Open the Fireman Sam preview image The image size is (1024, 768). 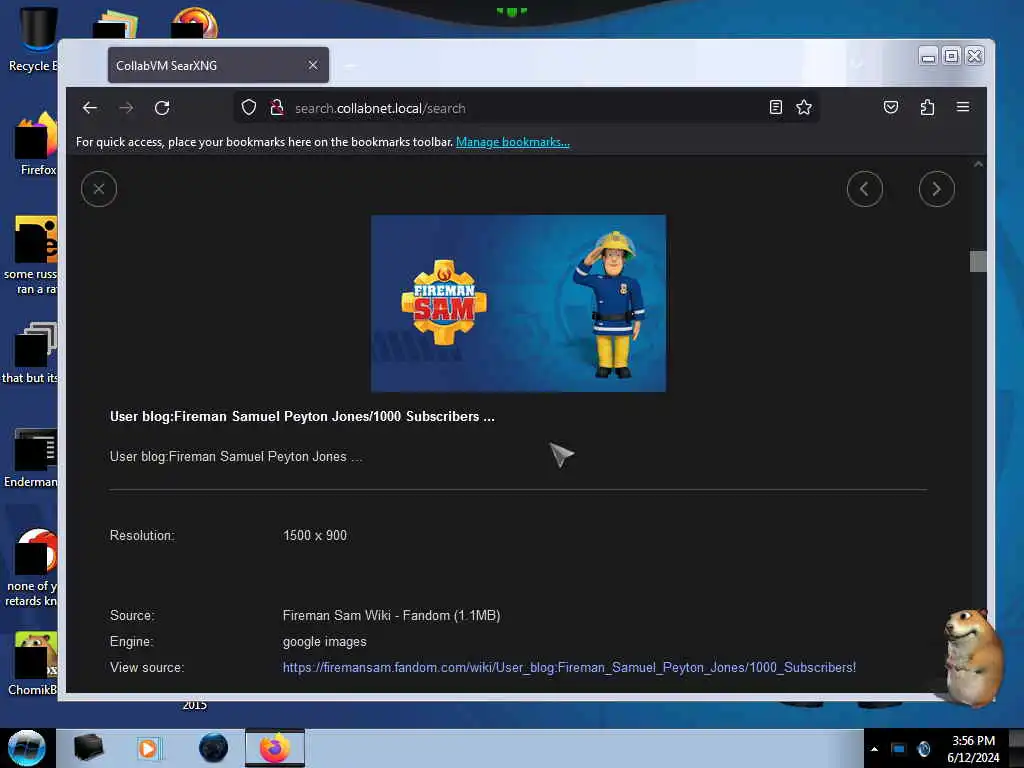[519, 303]
